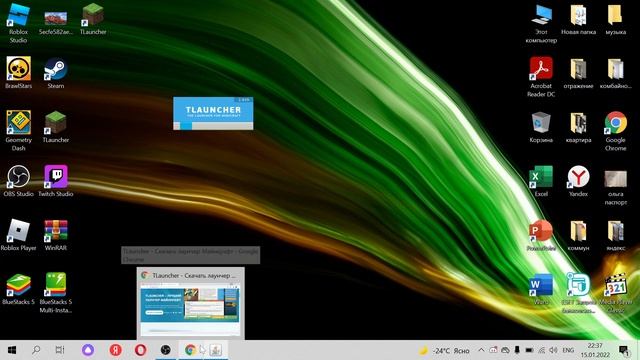Open Yandex red Я taskbar icon
The image size is (640, 360).
coord(116,350)
